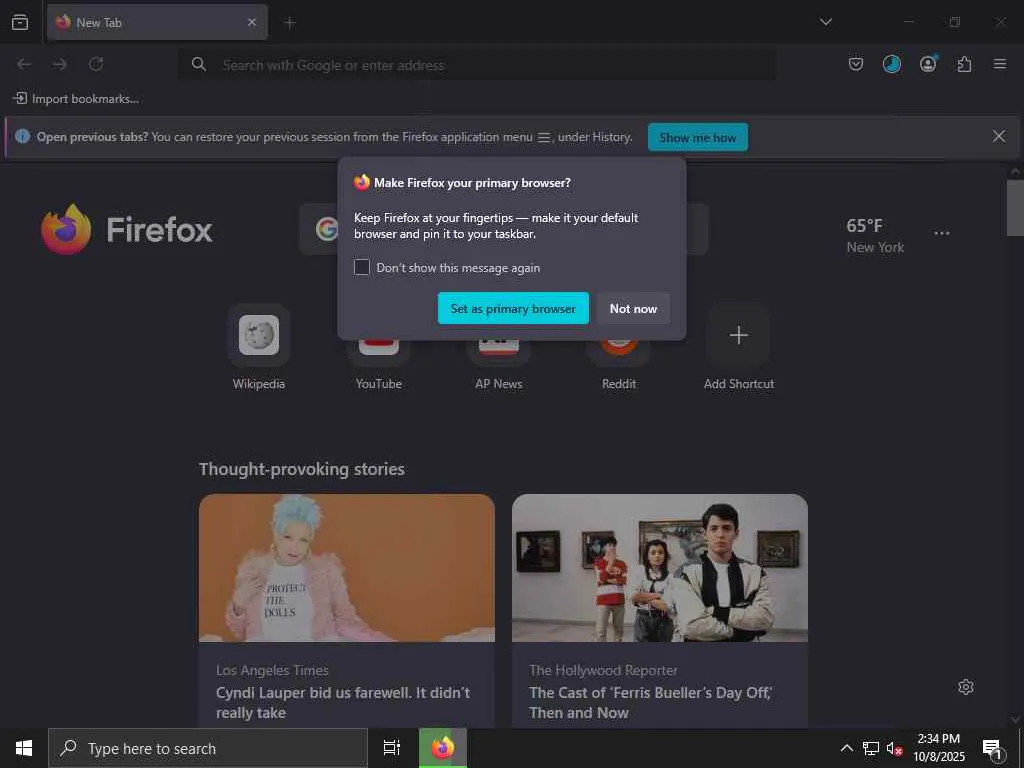Open the Cyndi Lauper story thumbnail
The width and height of the screenshot is (1024, 768).
(x=347, y=568)
